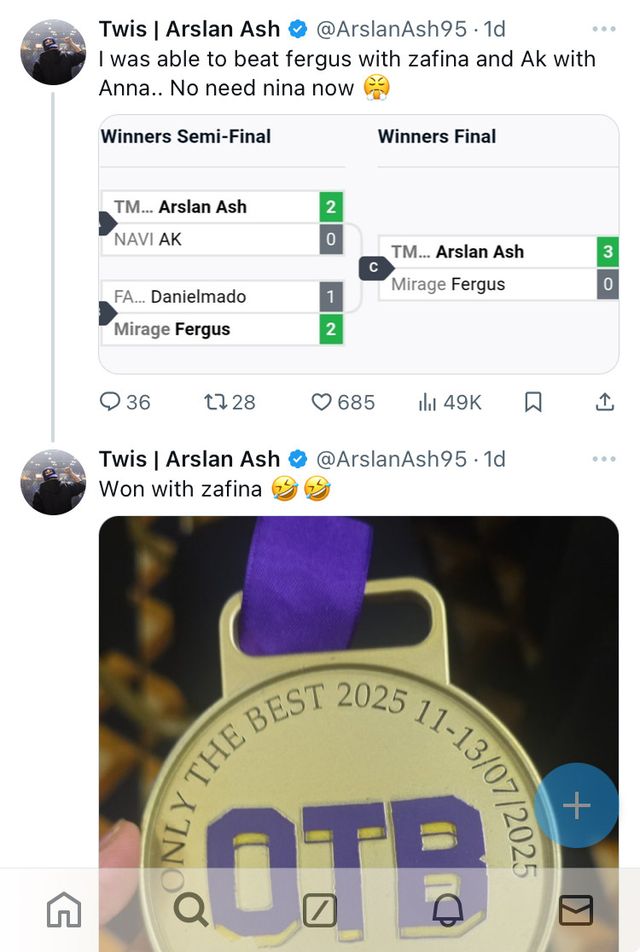Open Direct Messages from the bottom navigation
Viewport: 640px width, 952px height.
point(575,911)
